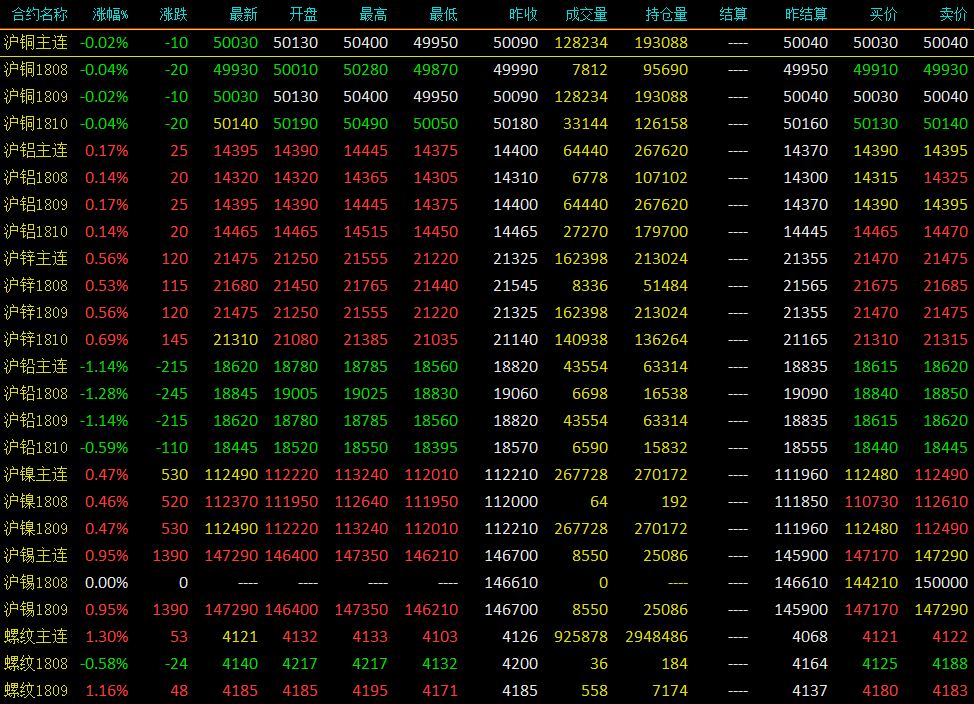
Task: Select the 螺纹1809 contract row
Action: pos(487,690)
